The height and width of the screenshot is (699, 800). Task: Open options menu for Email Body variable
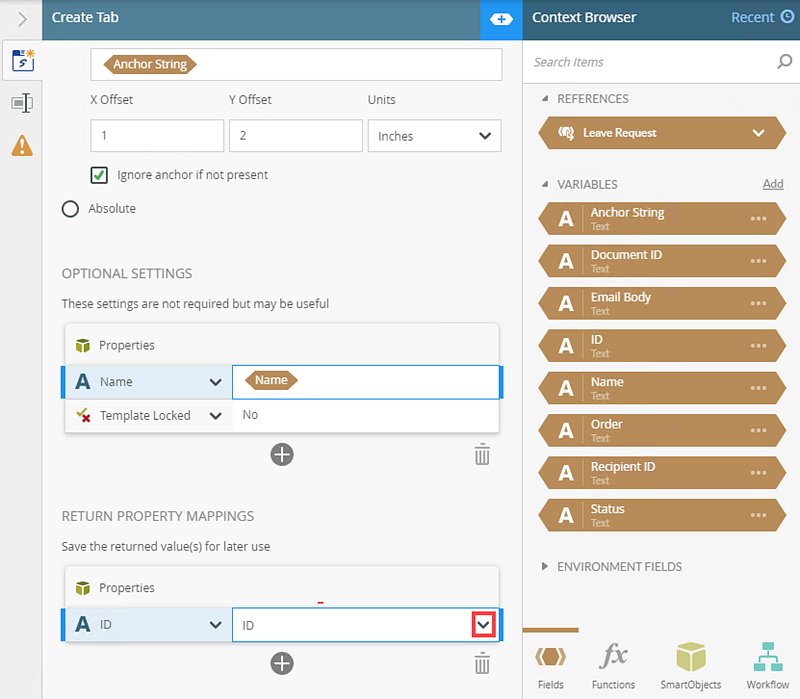(758, 303)
